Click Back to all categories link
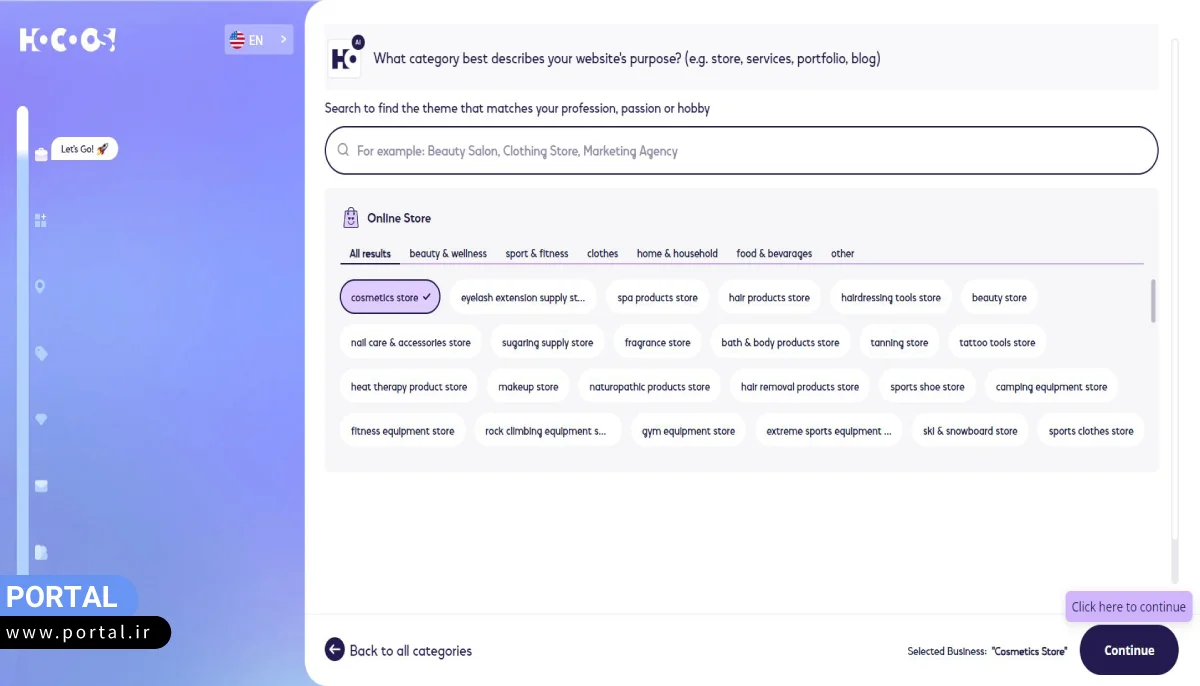 click(x=410, y=651)
